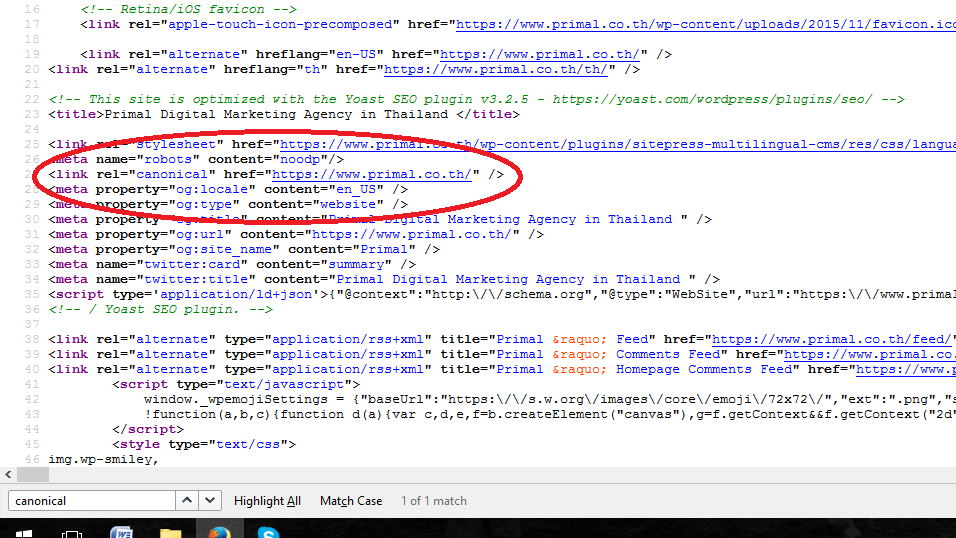Click 'twitter:title' name on line 34
This screenshot has width=956, height=538.
tap(196, 279)
